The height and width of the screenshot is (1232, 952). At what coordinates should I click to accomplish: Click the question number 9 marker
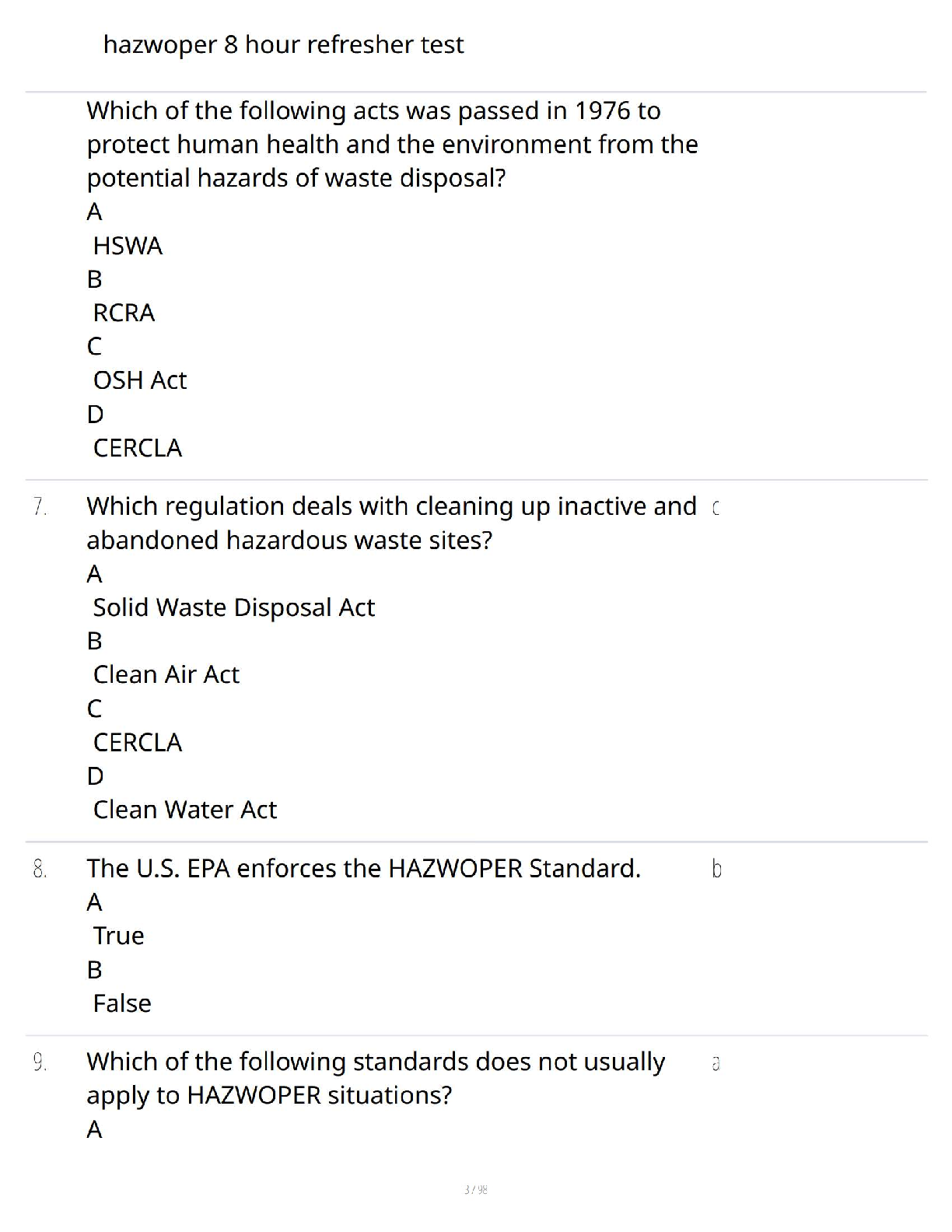click(40, 1062)
